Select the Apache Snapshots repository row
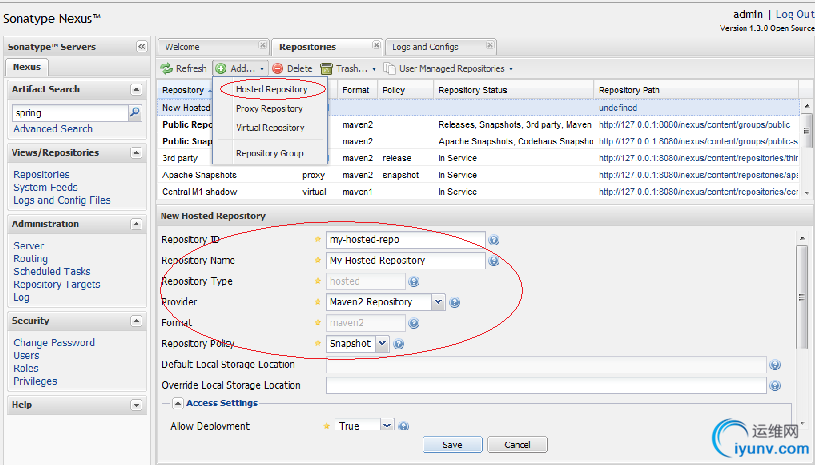 478,175
